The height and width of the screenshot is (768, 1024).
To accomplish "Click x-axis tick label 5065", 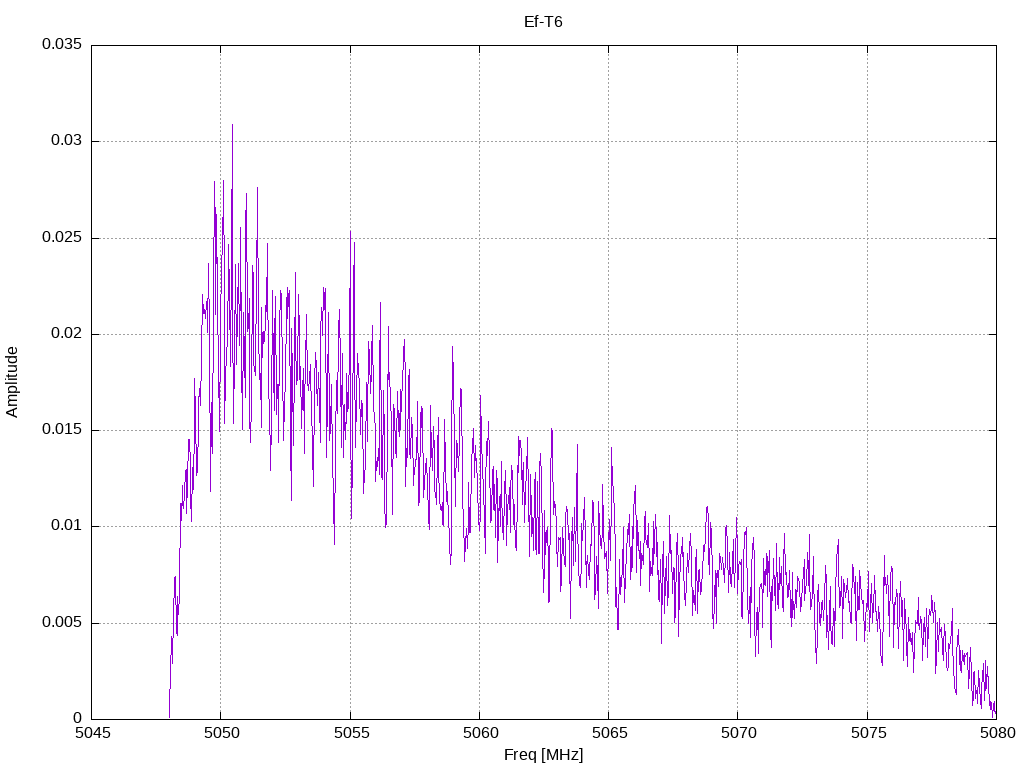I will [610, 733].
